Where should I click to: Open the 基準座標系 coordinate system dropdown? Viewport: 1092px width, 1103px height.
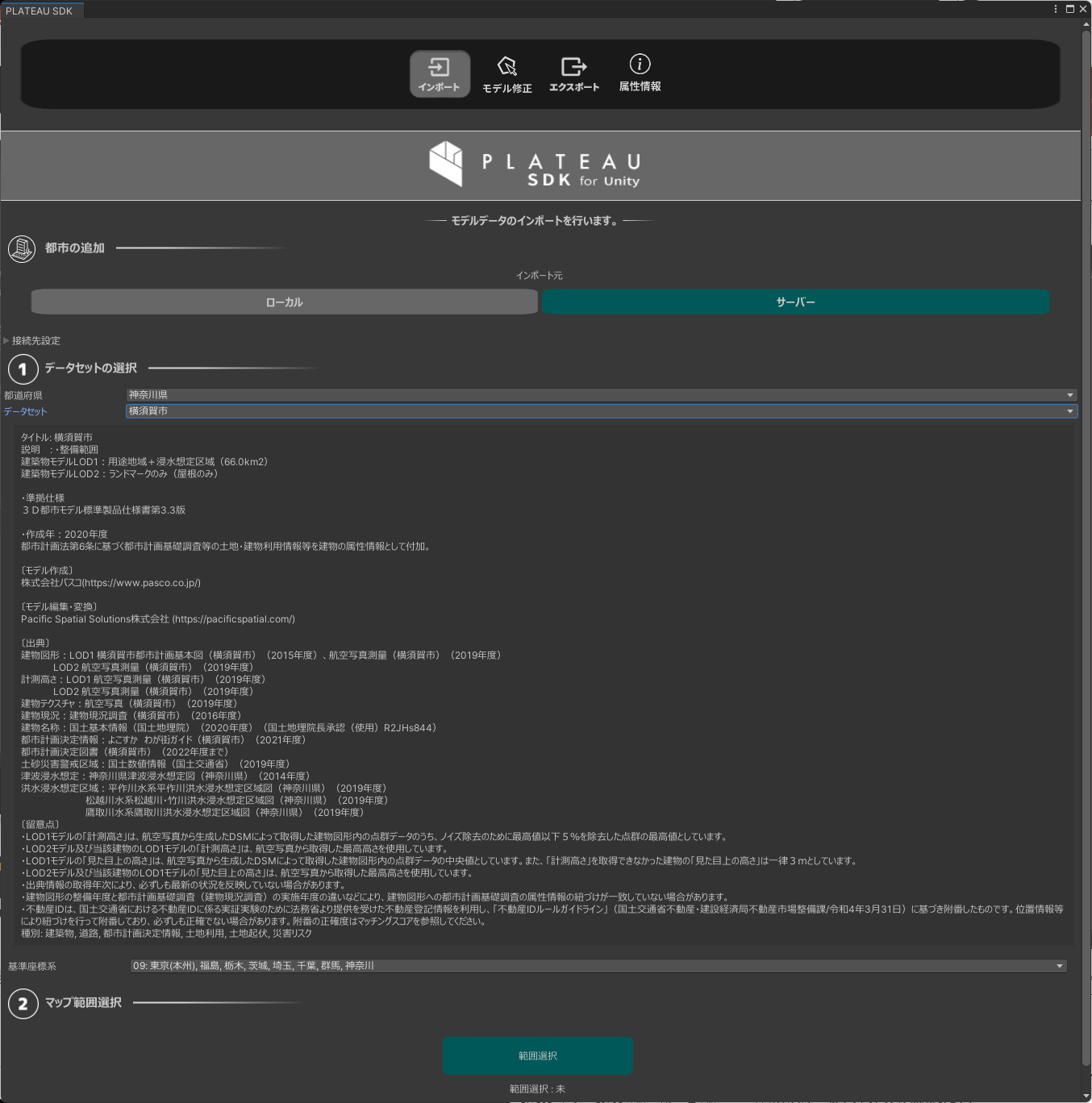pyautogui.click(x=598, y=966)
